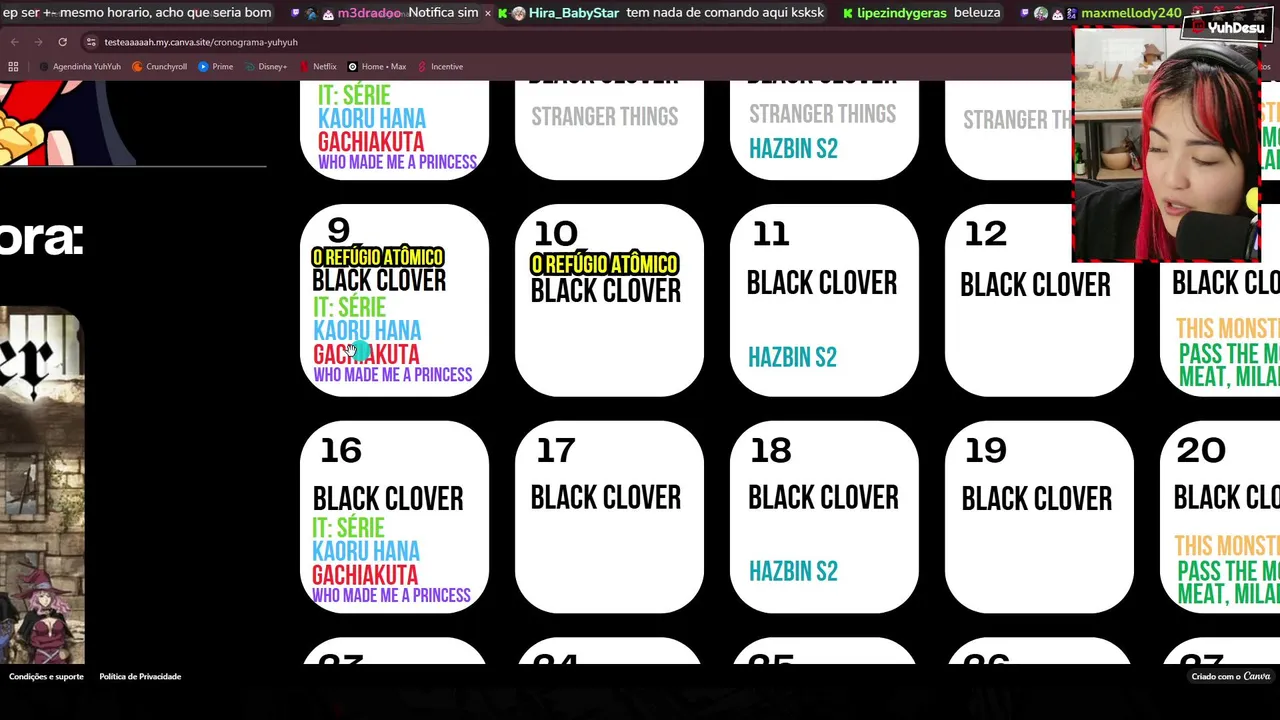
Task: Click Black Clover in day 12 card
Action: point(1035,286)
